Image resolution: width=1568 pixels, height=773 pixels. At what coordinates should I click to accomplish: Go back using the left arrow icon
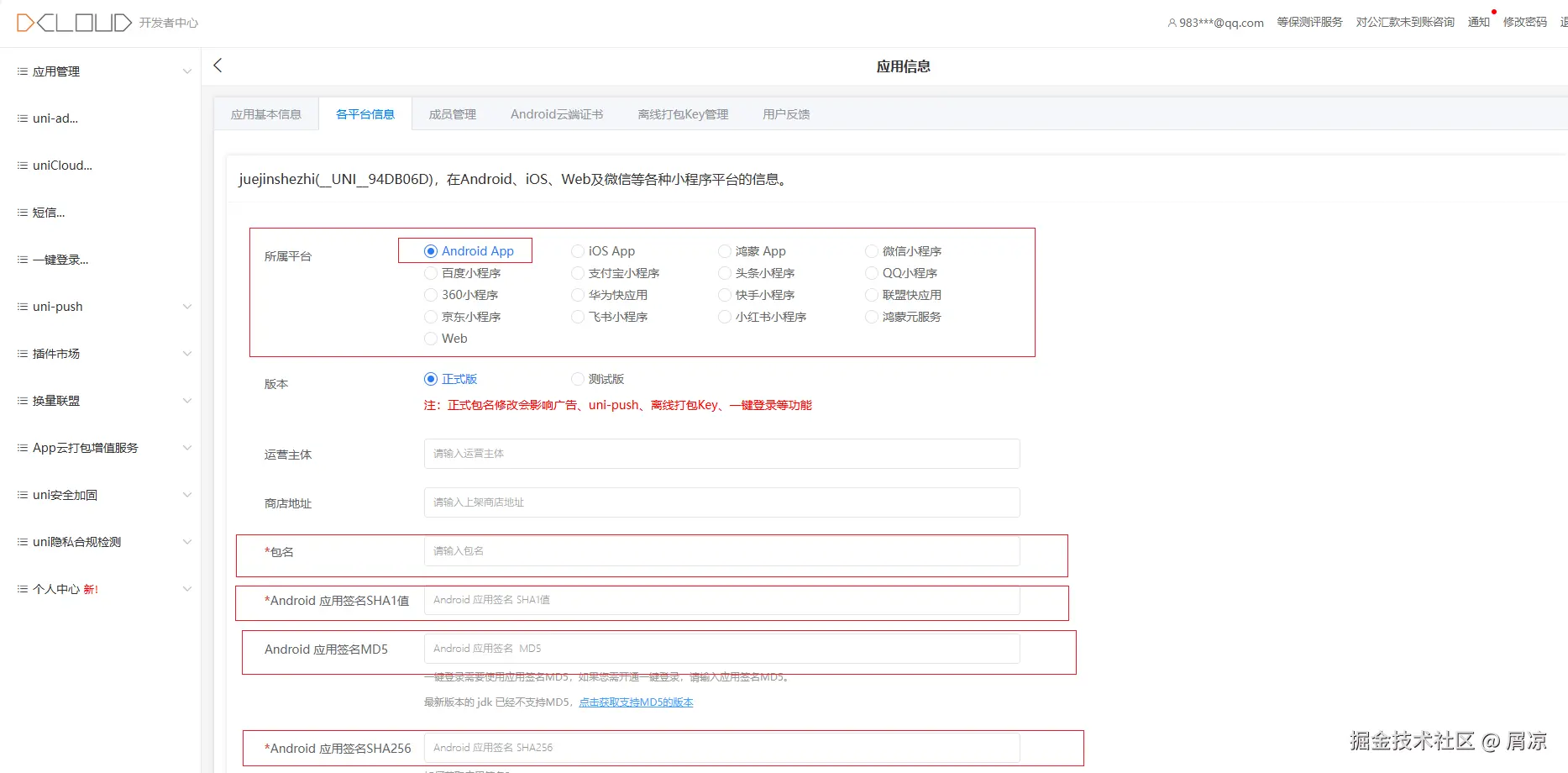[x=218, y=66]
